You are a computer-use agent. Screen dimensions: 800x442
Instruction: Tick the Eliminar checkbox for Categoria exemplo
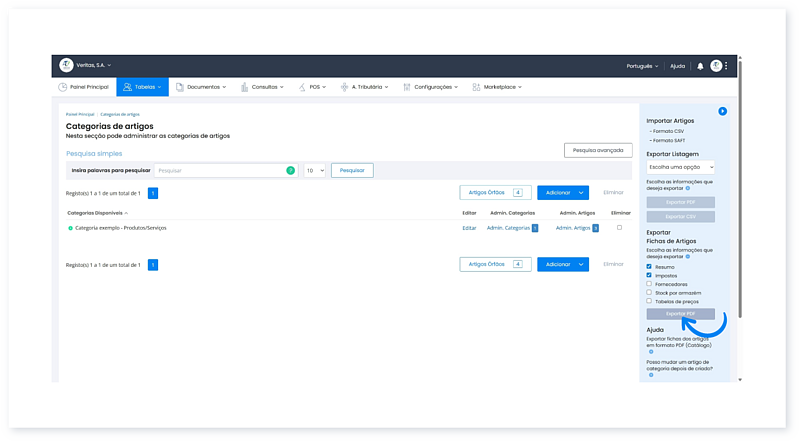[620, 228]
